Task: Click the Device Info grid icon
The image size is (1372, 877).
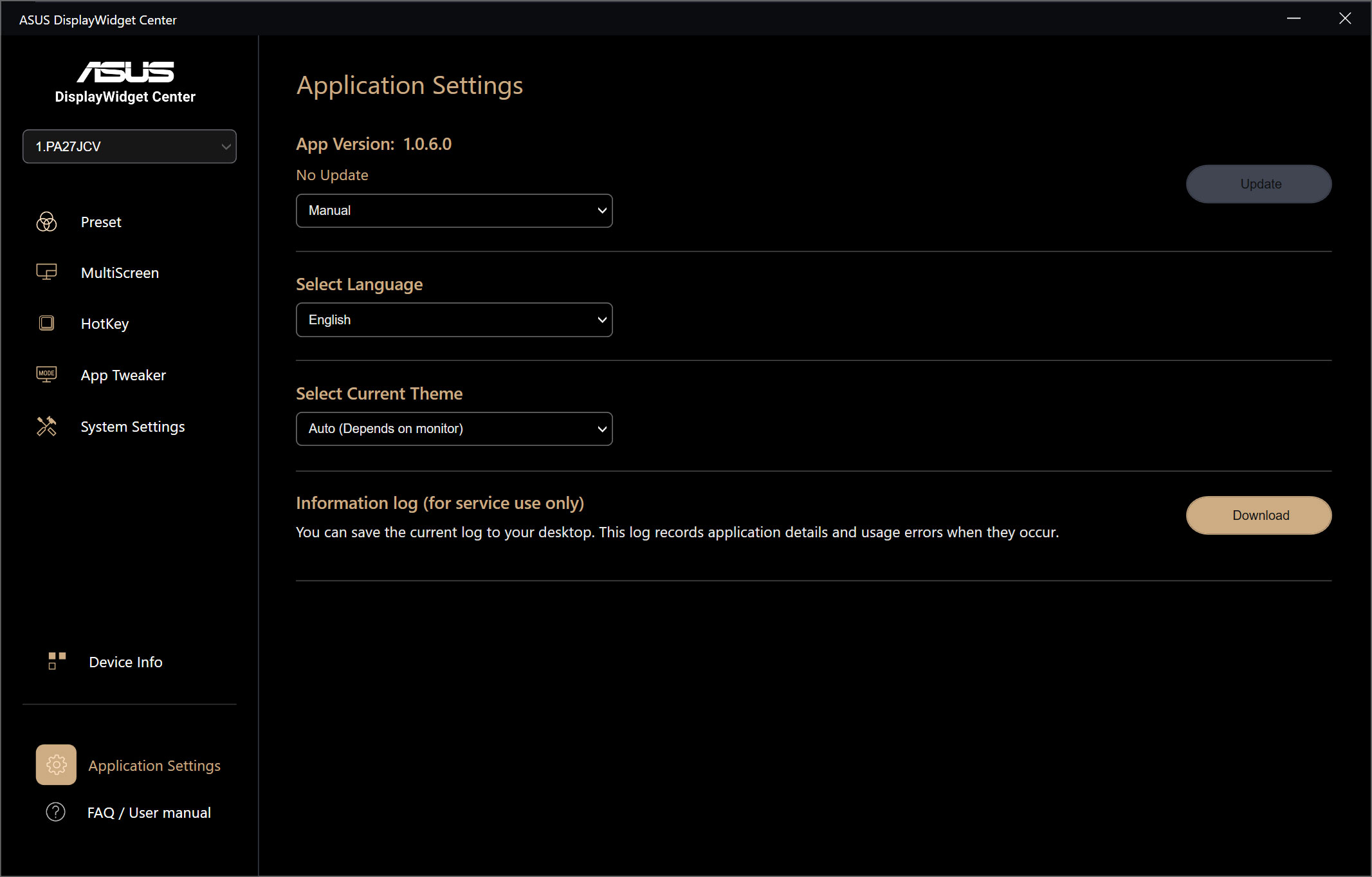Action: pyautogui.click(x=57, y=661)
